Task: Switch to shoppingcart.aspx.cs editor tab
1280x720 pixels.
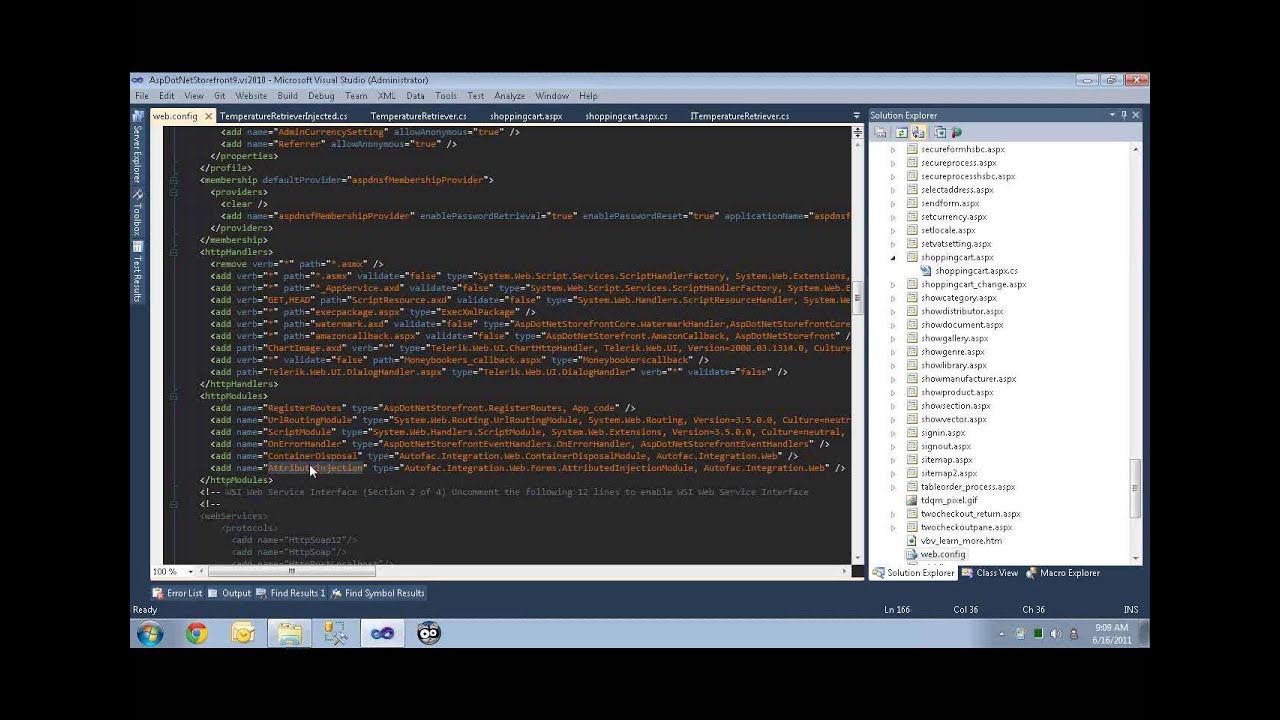Action: [626, 116]
